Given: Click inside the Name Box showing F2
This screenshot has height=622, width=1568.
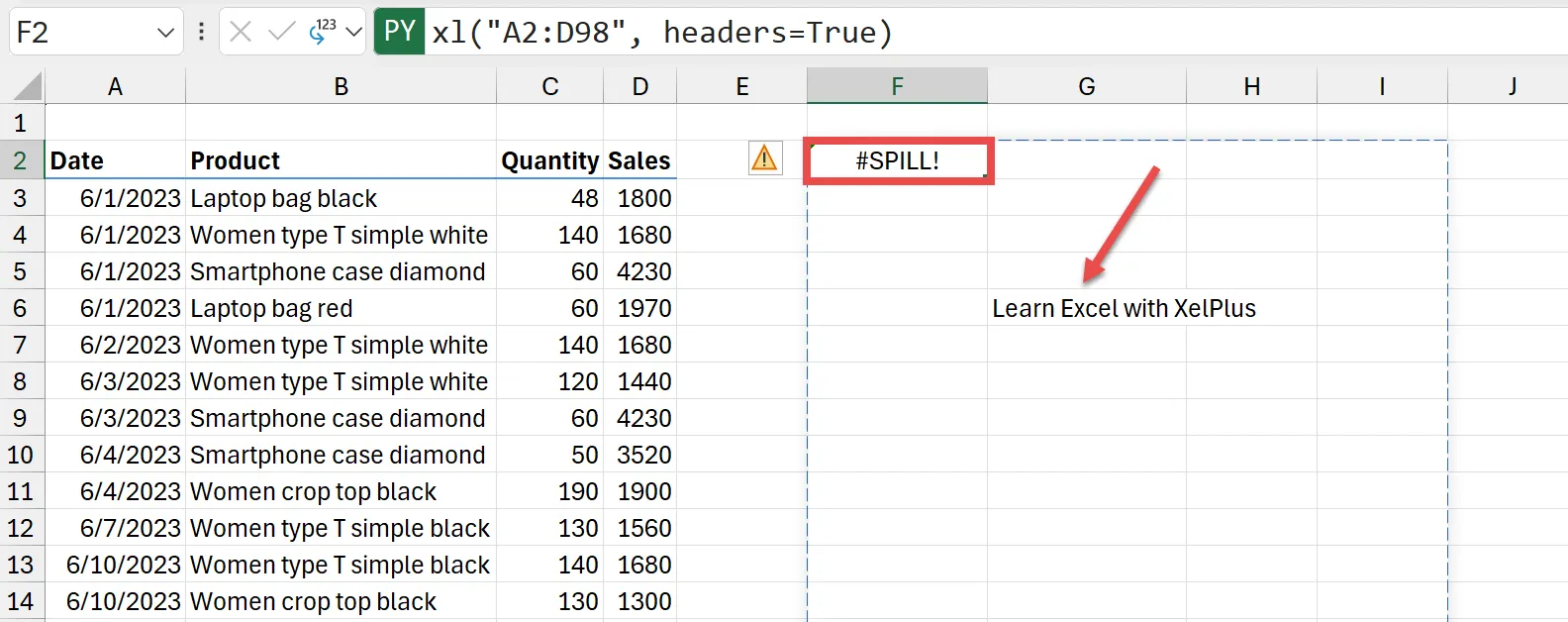Looking at the screenshot, I should (x=79, y=33).
